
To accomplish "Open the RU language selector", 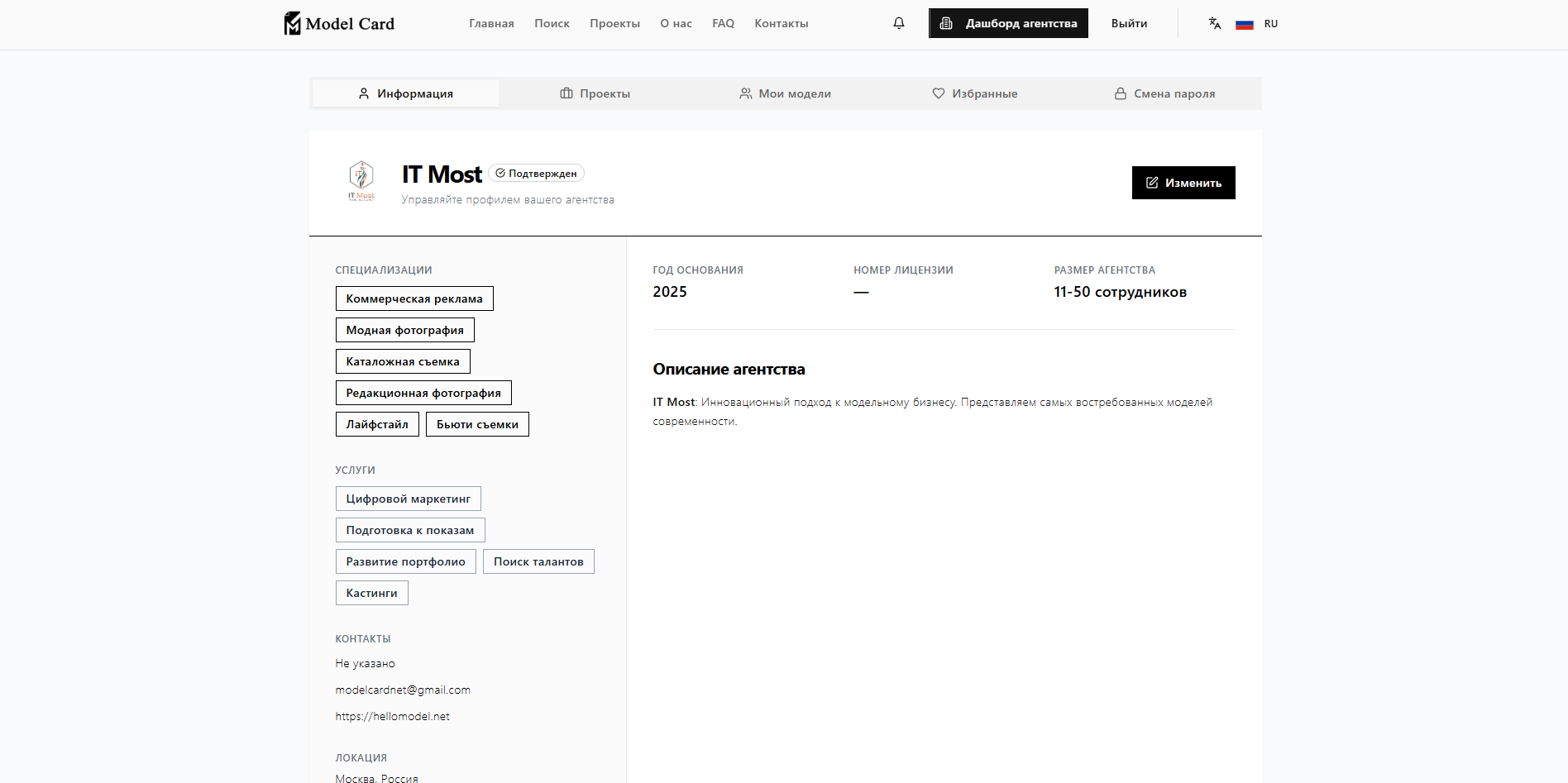I will (x=1270, y=24).
